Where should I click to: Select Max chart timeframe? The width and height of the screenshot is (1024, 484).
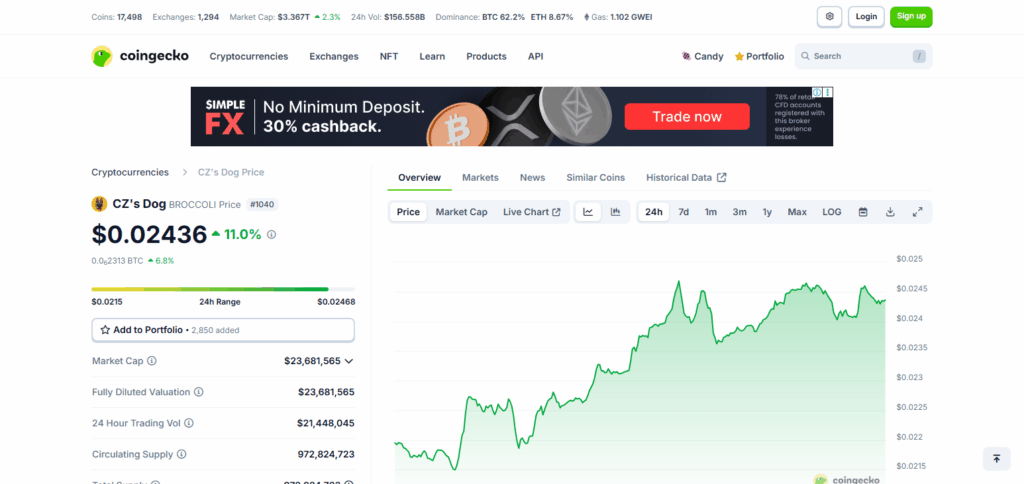797,212
